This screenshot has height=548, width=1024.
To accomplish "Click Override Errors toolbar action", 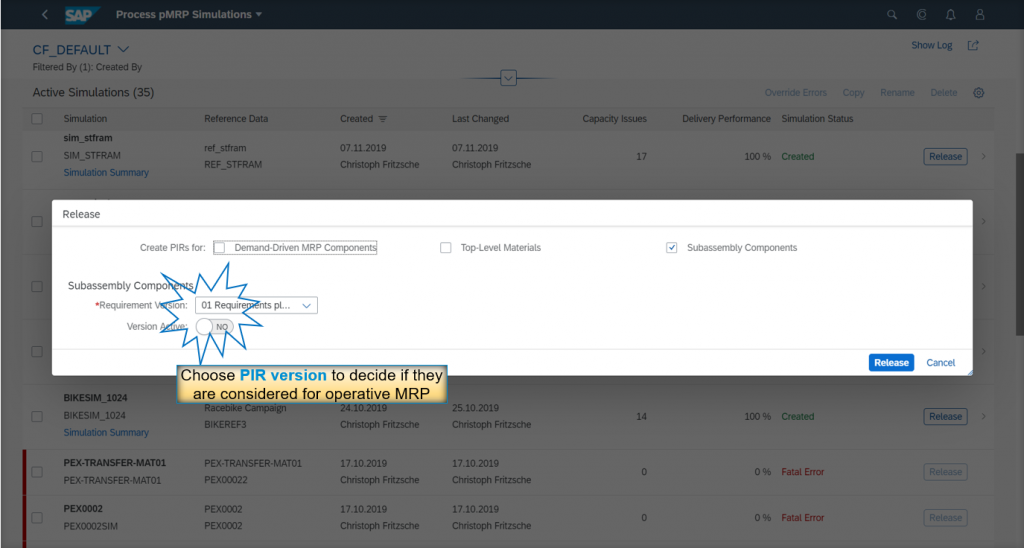I will [795, 93].
